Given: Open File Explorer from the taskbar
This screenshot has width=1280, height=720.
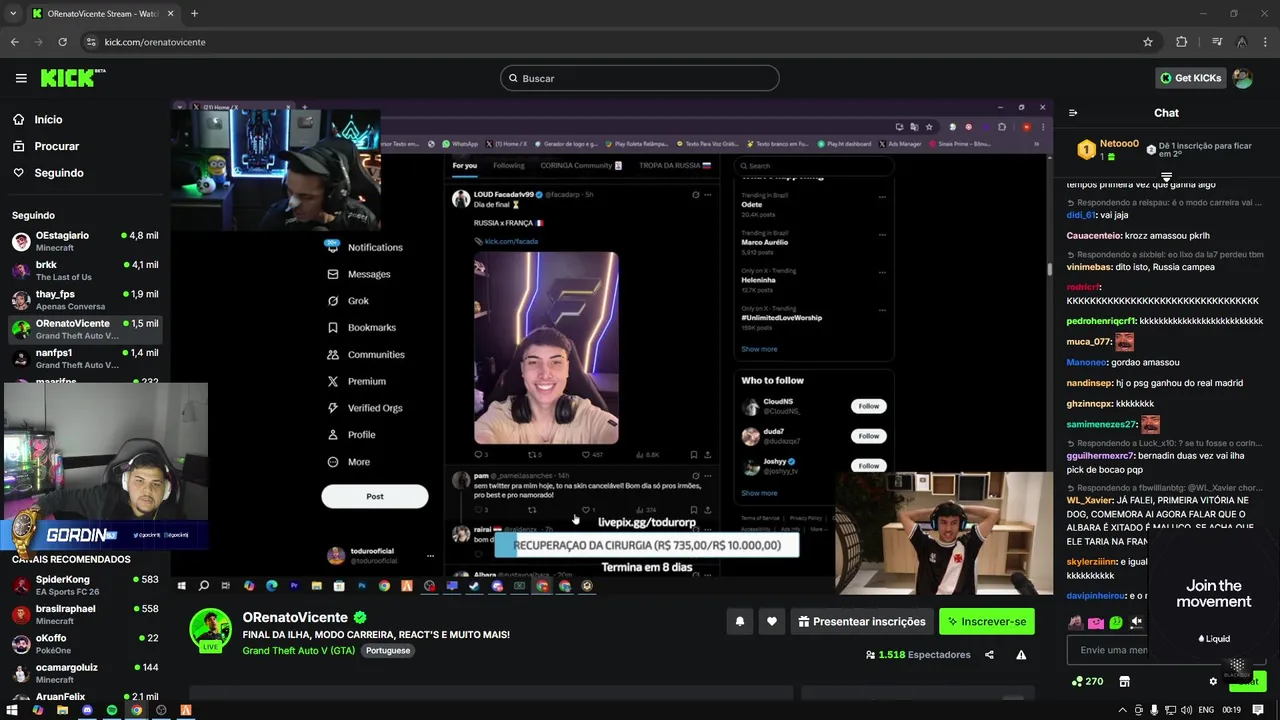Looking at the screenshot, I should [x=62, y=710].
